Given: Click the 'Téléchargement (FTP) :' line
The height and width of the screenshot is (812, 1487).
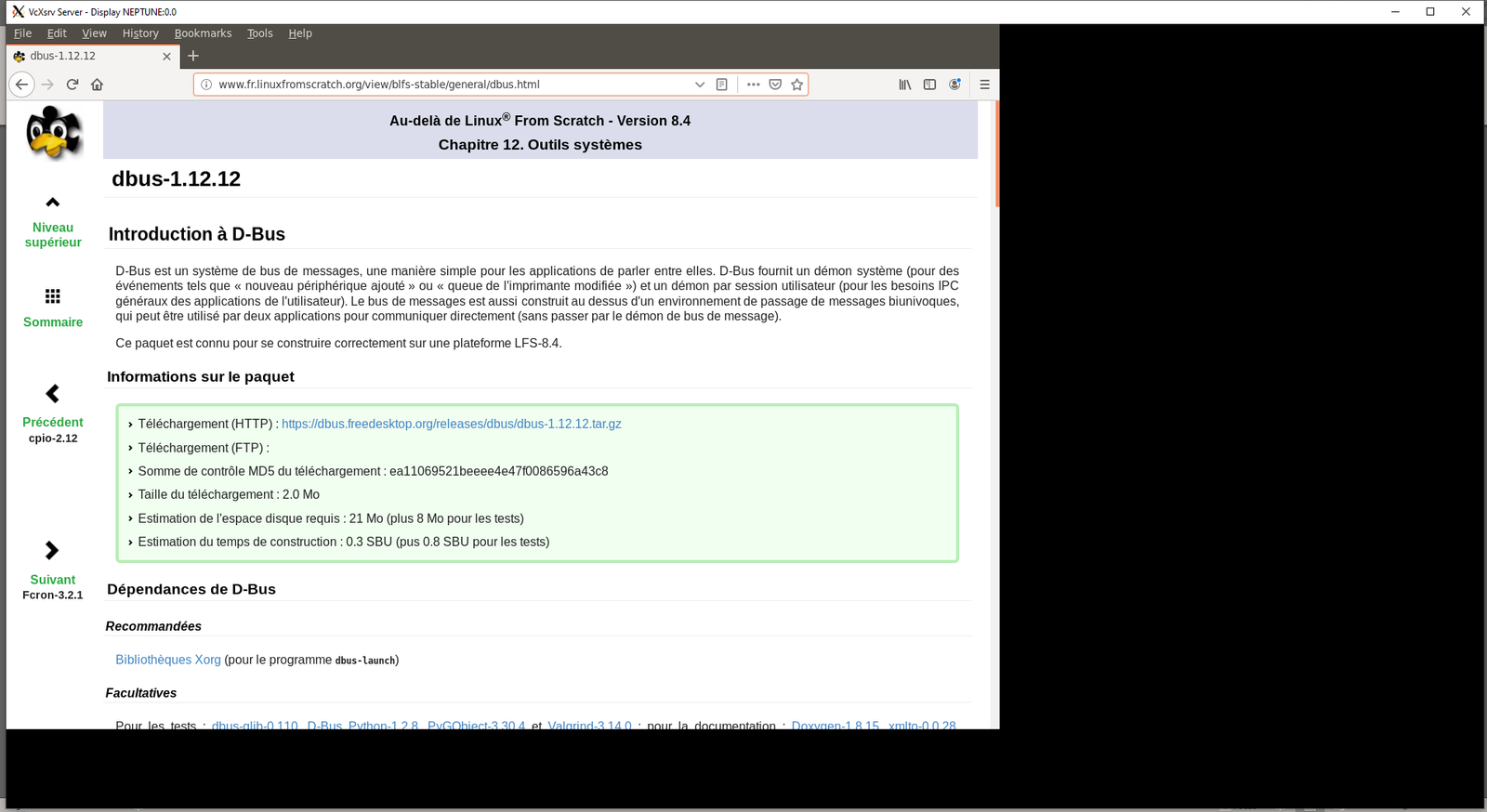Looking at the screenshot, I should (204, 448).
